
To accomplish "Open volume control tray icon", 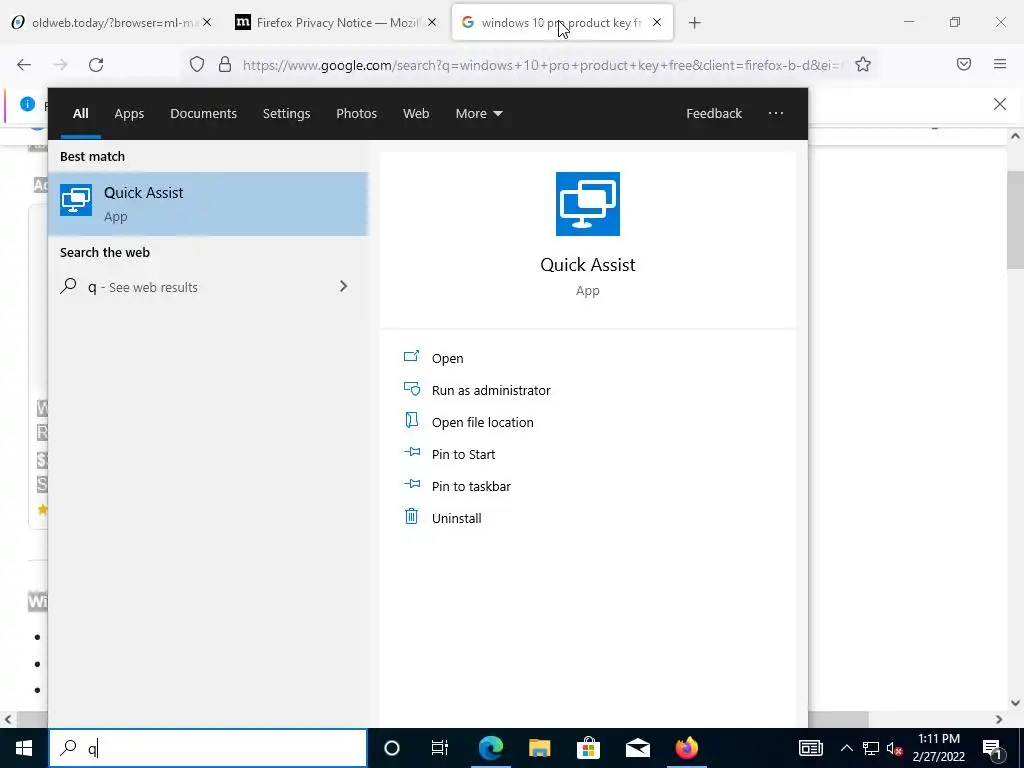I will (894, 748).
